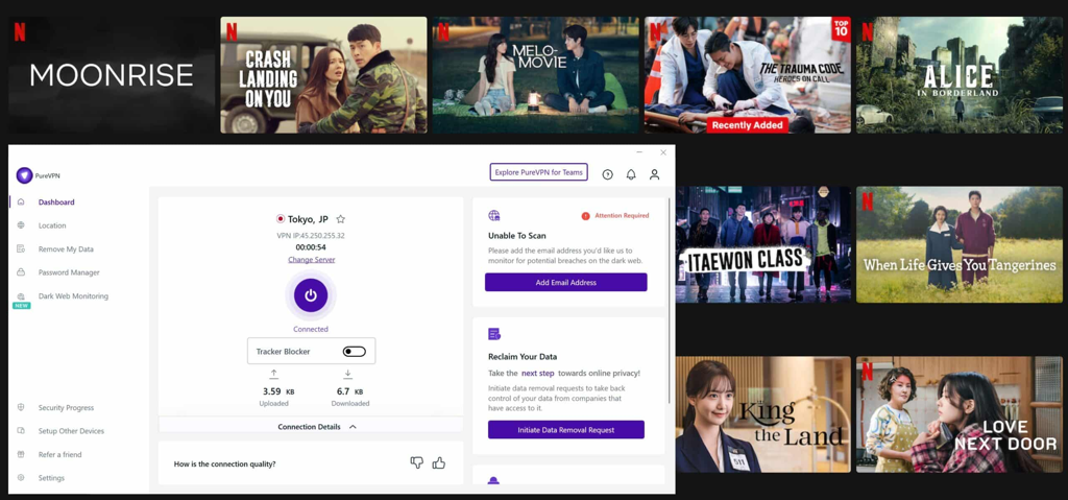Open the user account profile icon
The image size is (1068, 500).
click(x=655, y=174)
